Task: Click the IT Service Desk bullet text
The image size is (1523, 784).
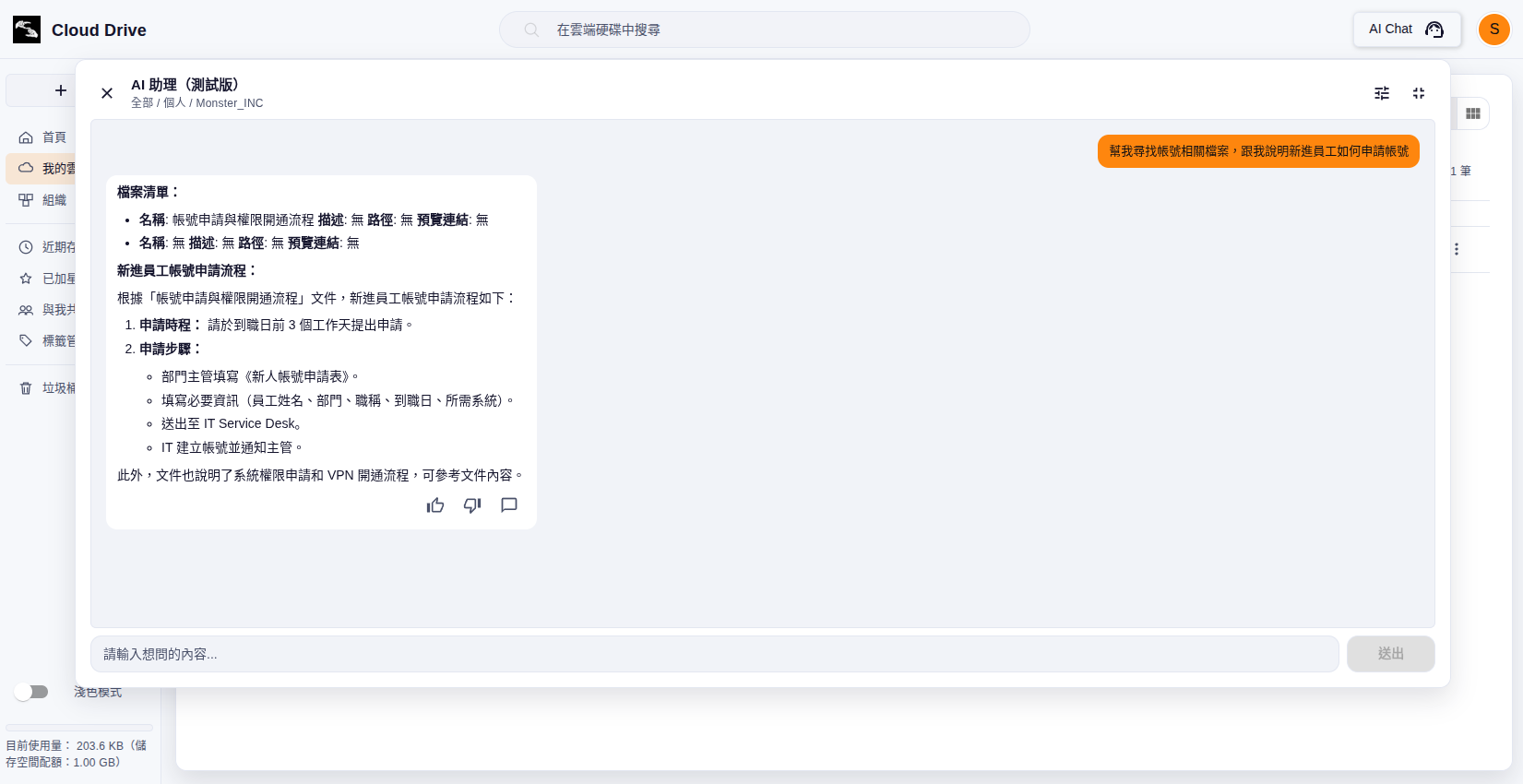Action: (x=232, y=423)
